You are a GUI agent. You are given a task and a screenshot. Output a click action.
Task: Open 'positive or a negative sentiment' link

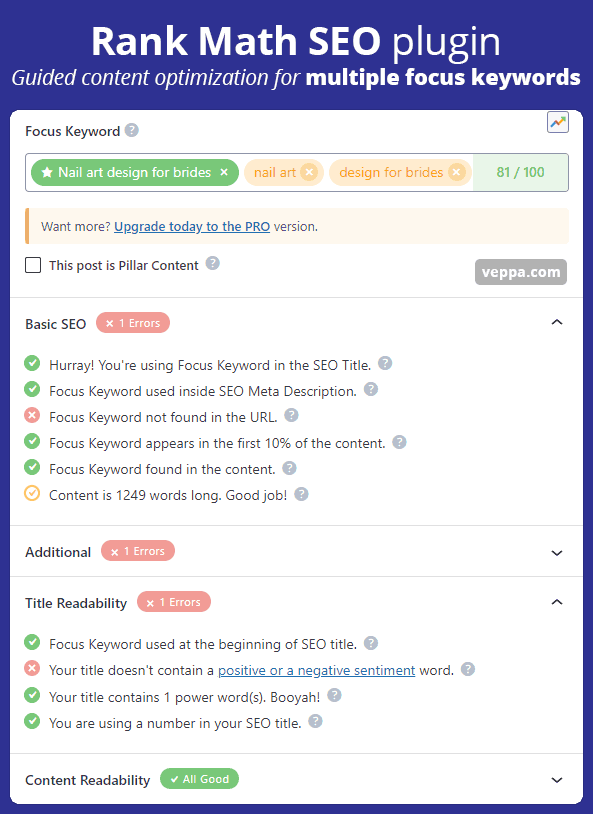pyautogui.click(x=316, y=671)
